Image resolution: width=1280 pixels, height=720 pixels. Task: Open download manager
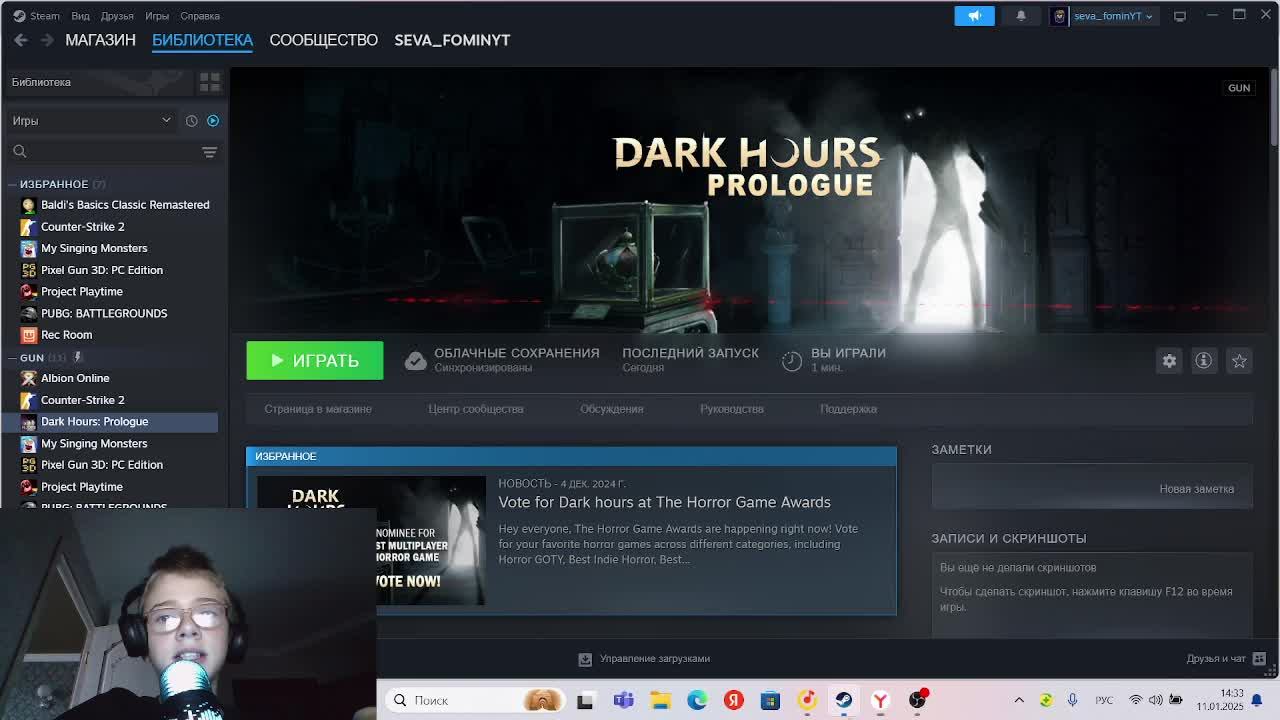(x=645, y=658)
